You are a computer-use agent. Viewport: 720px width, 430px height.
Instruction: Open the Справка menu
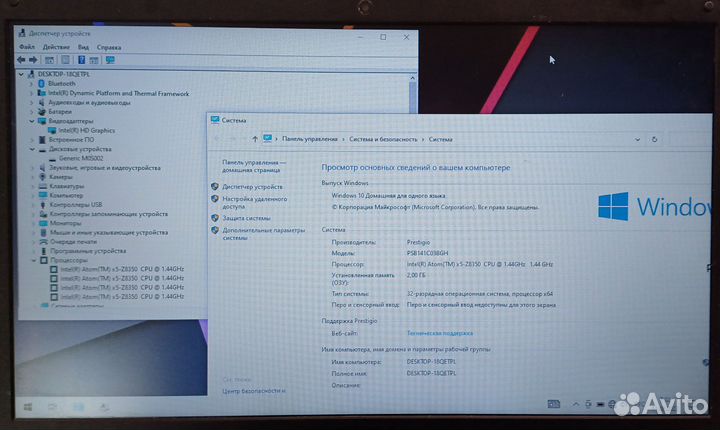[110, 47]
